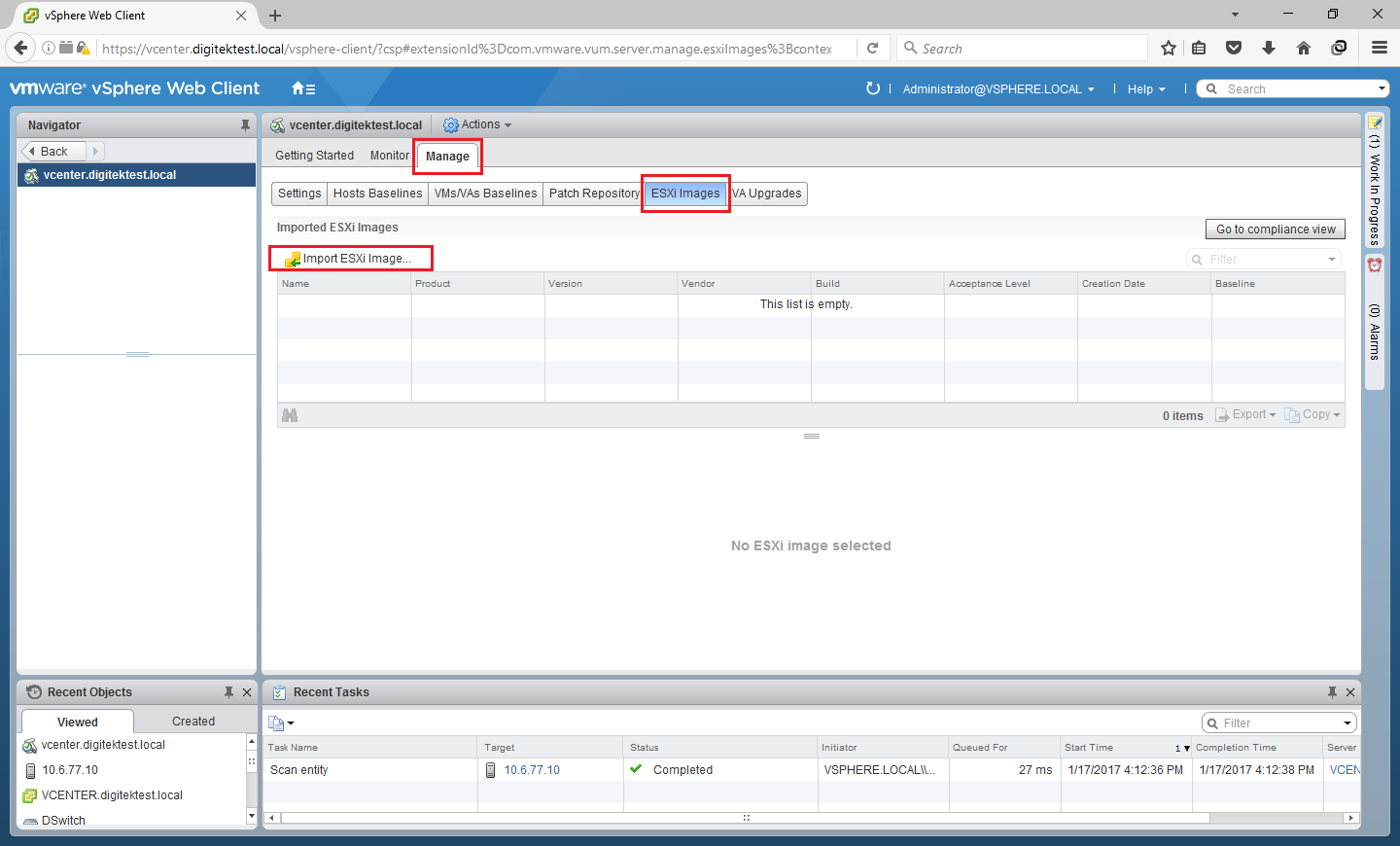Open the Work In Progress side panel
The image size is (1400, 846).
[x=1375, y=182]
